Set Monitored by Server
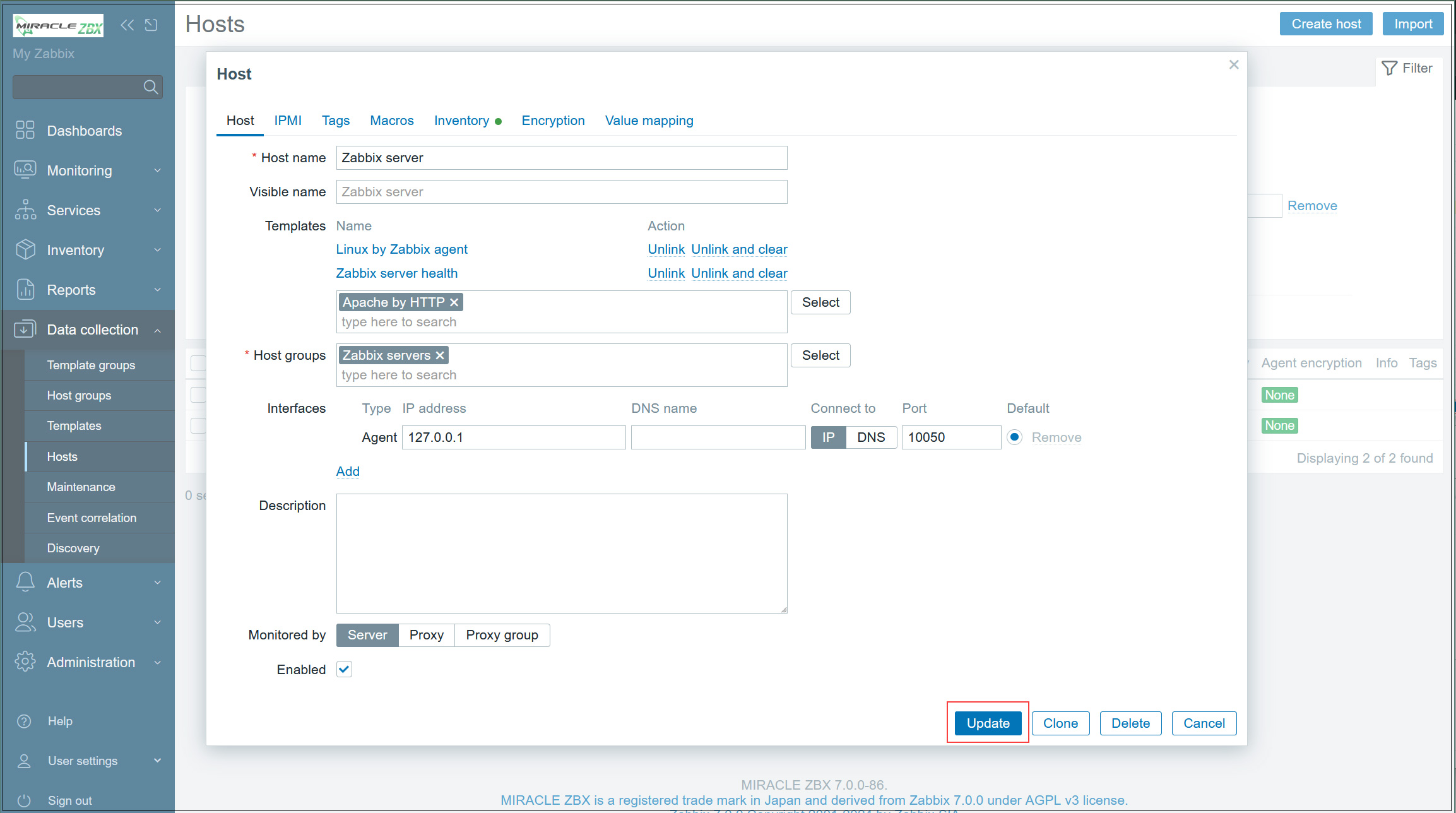The image size is (1456, 813). pyautogui.click(x=367, y=635)
